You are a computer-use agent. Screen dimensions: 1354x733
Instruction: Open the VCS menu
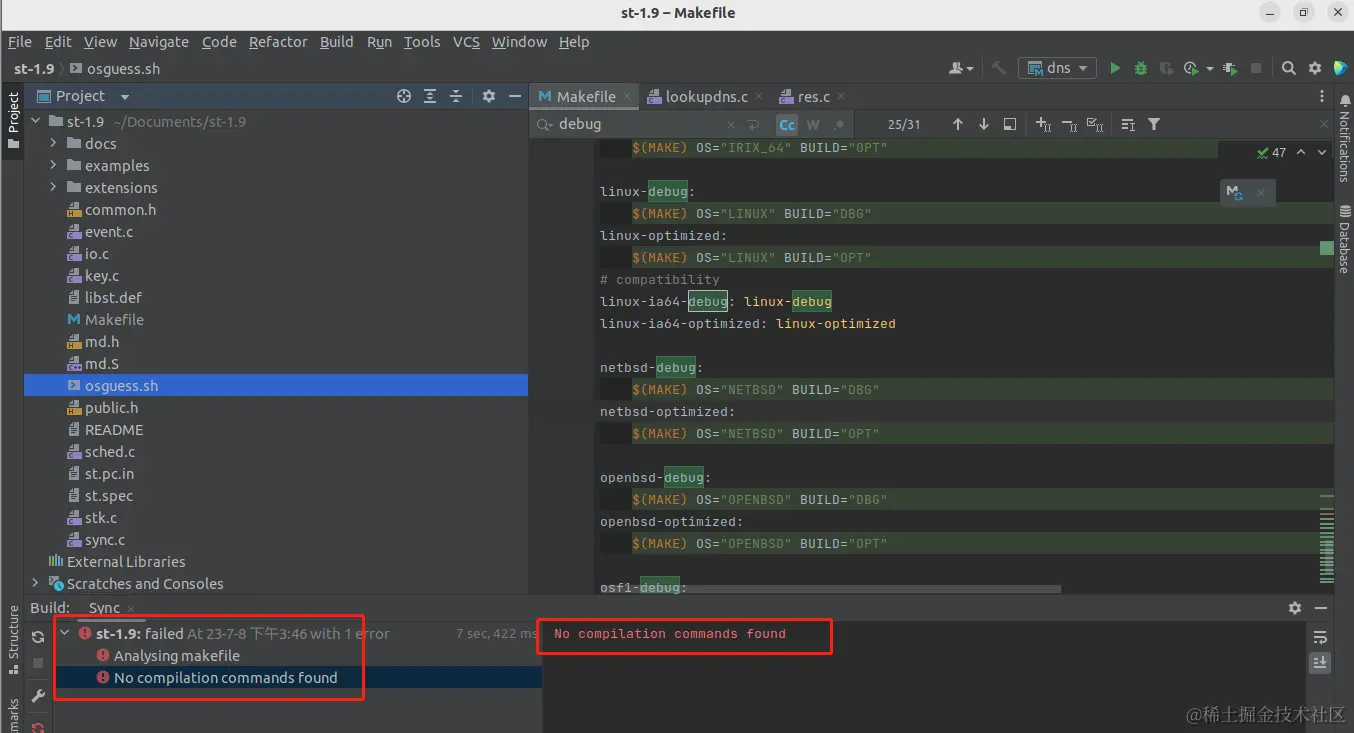(x=466, y=41)
